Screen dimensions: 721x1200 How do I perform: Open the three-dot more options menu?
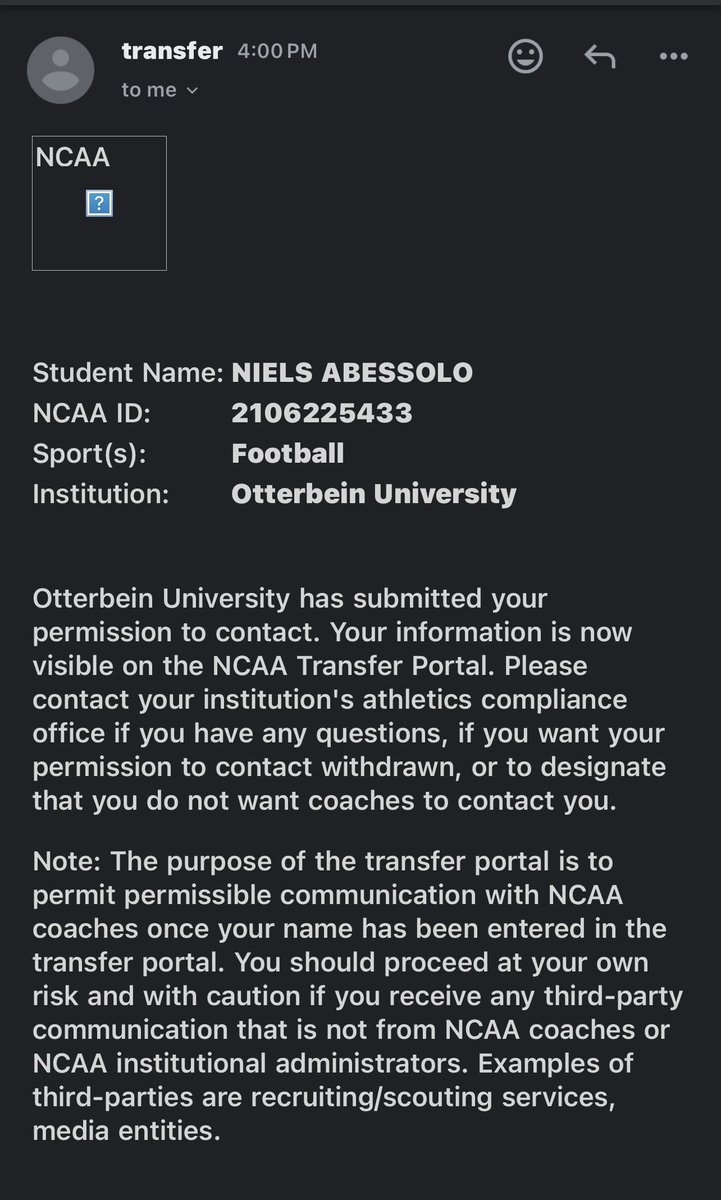674,57
